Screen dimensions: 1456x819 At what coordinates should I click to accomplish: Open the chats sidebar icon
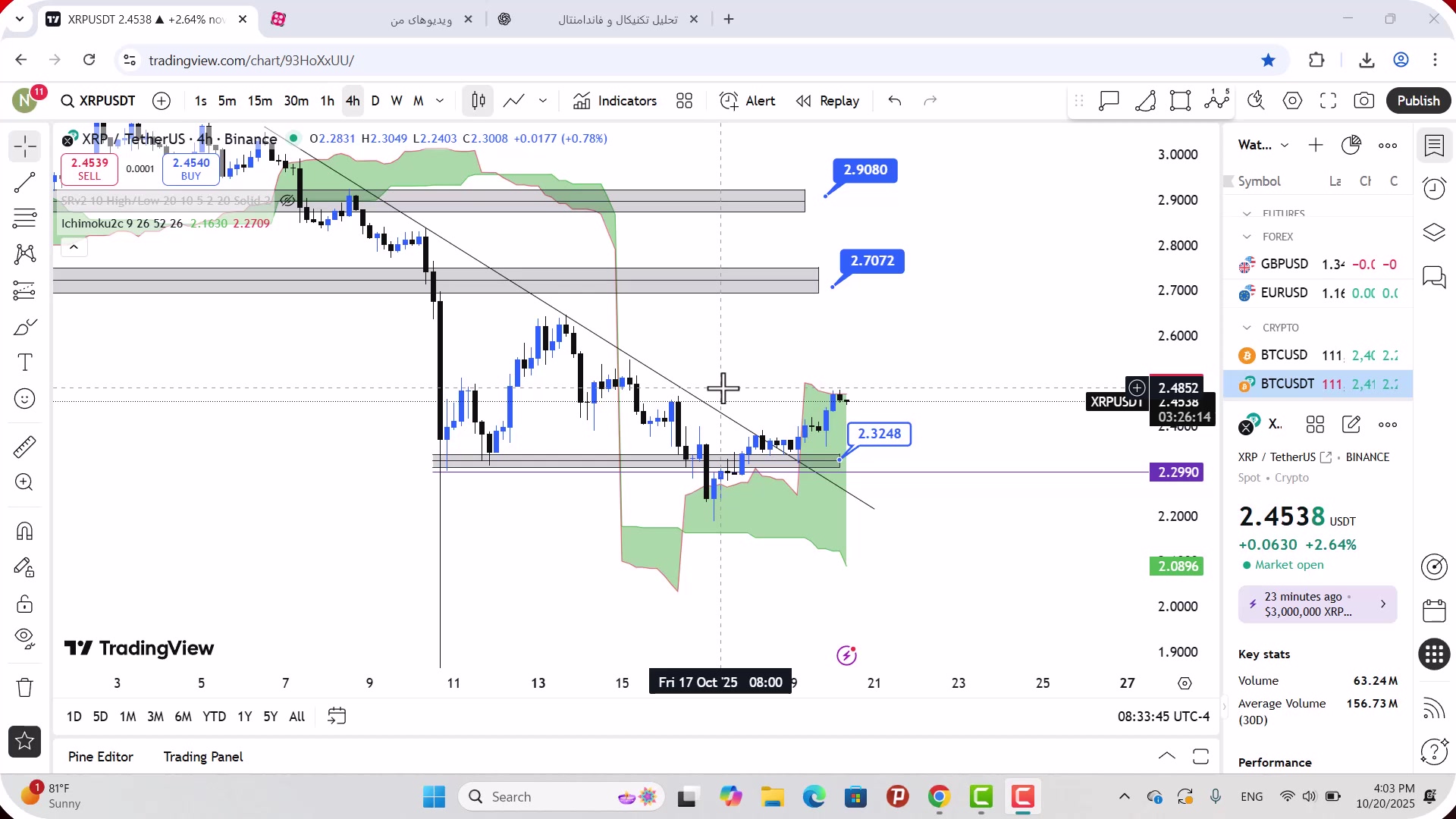(x=1434, y=277)
